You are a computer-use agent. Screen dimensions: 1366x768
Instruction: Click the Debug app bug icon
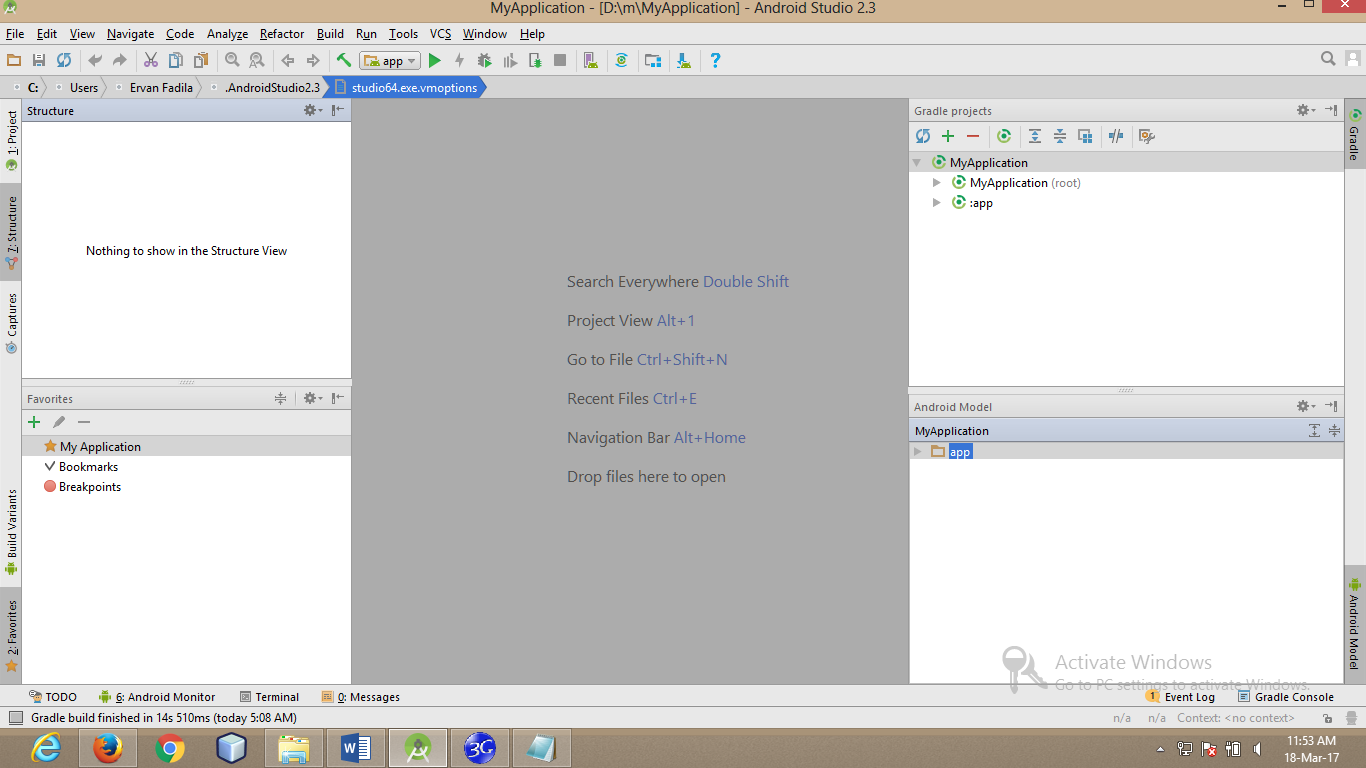point(485,60)
